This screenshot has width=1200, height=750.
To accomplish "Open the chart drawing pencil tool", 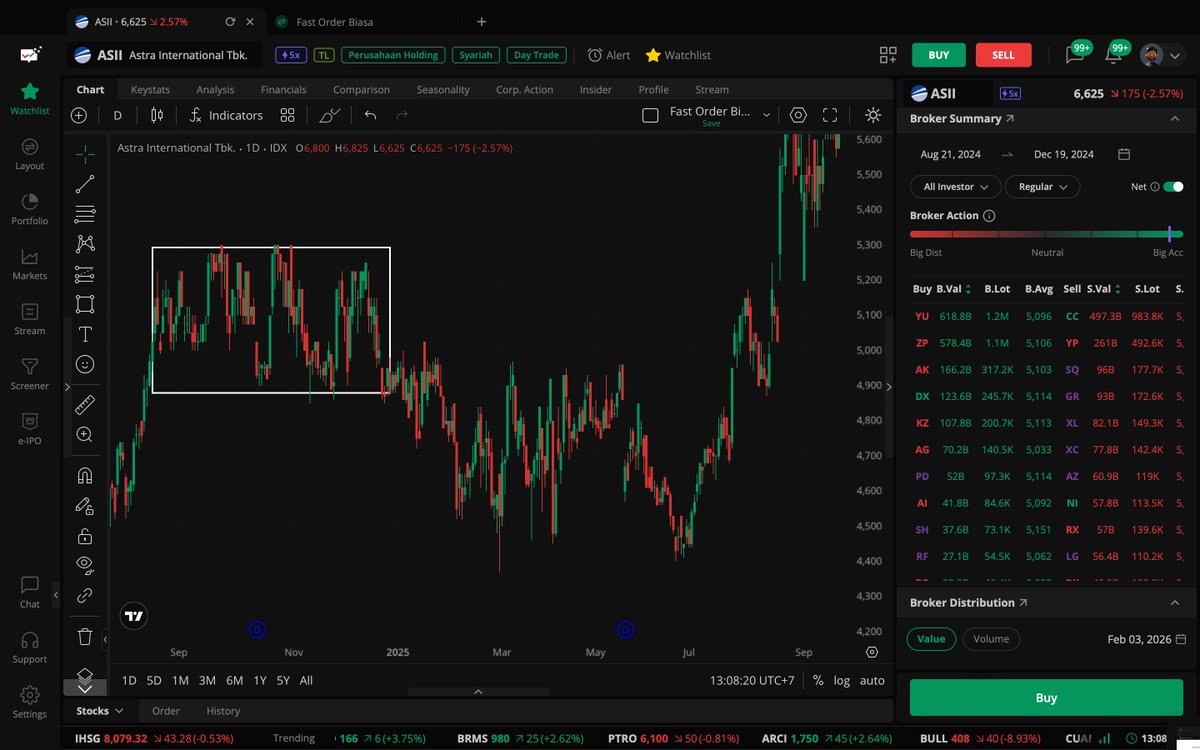I will tap(330, 115).
